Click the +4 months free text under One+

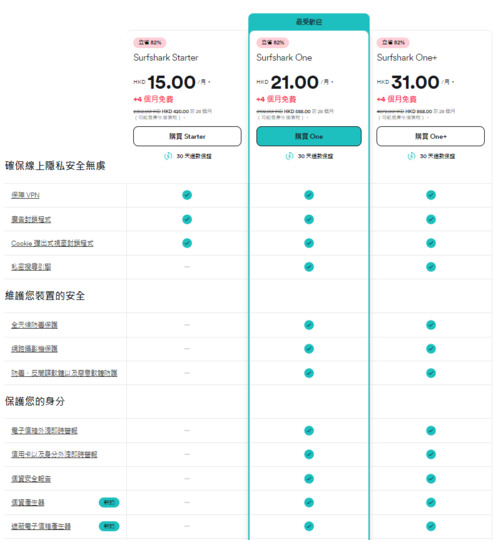click(x=396, y=100)
